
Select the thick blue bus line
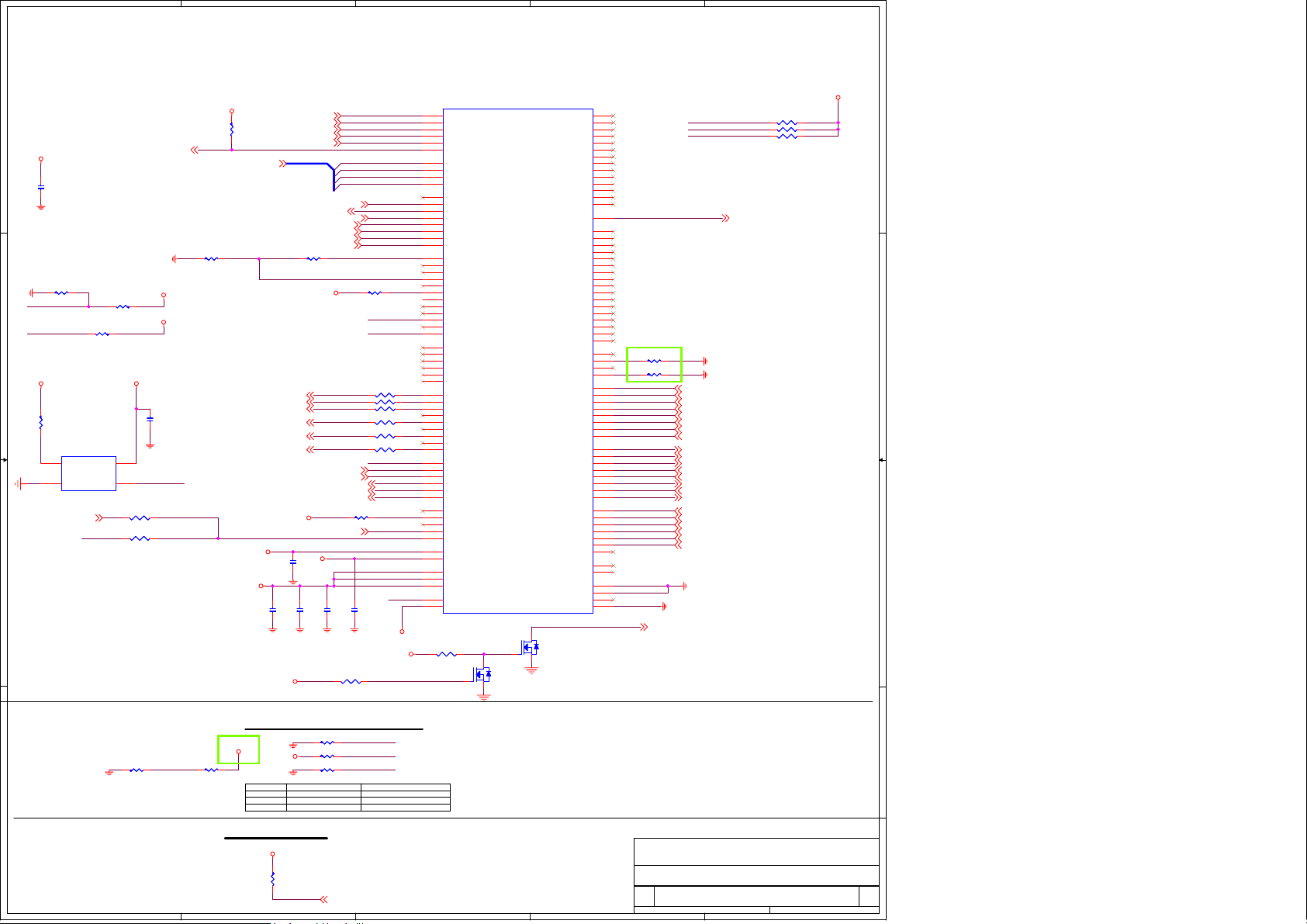click(x=310, y=175)
